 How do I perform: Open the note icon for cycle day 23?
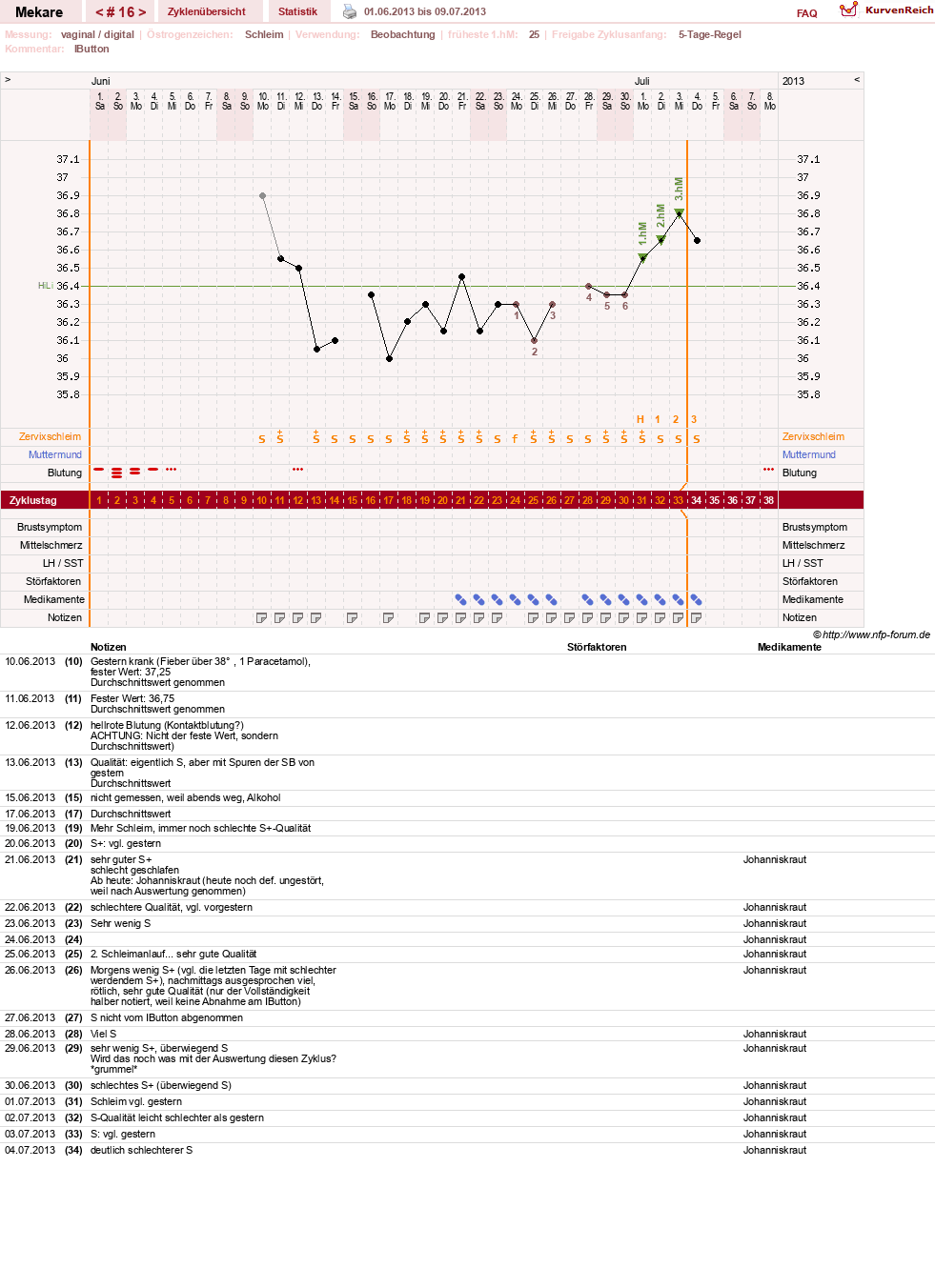coord(498,618)
